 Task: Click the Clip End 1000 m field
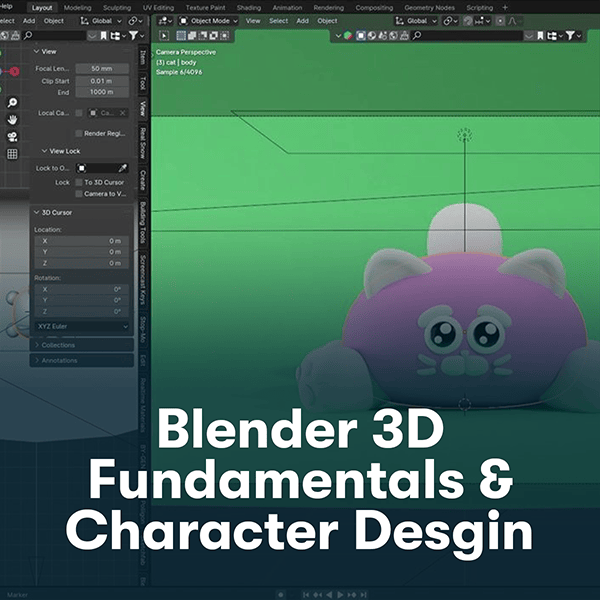tap(102, 92)
